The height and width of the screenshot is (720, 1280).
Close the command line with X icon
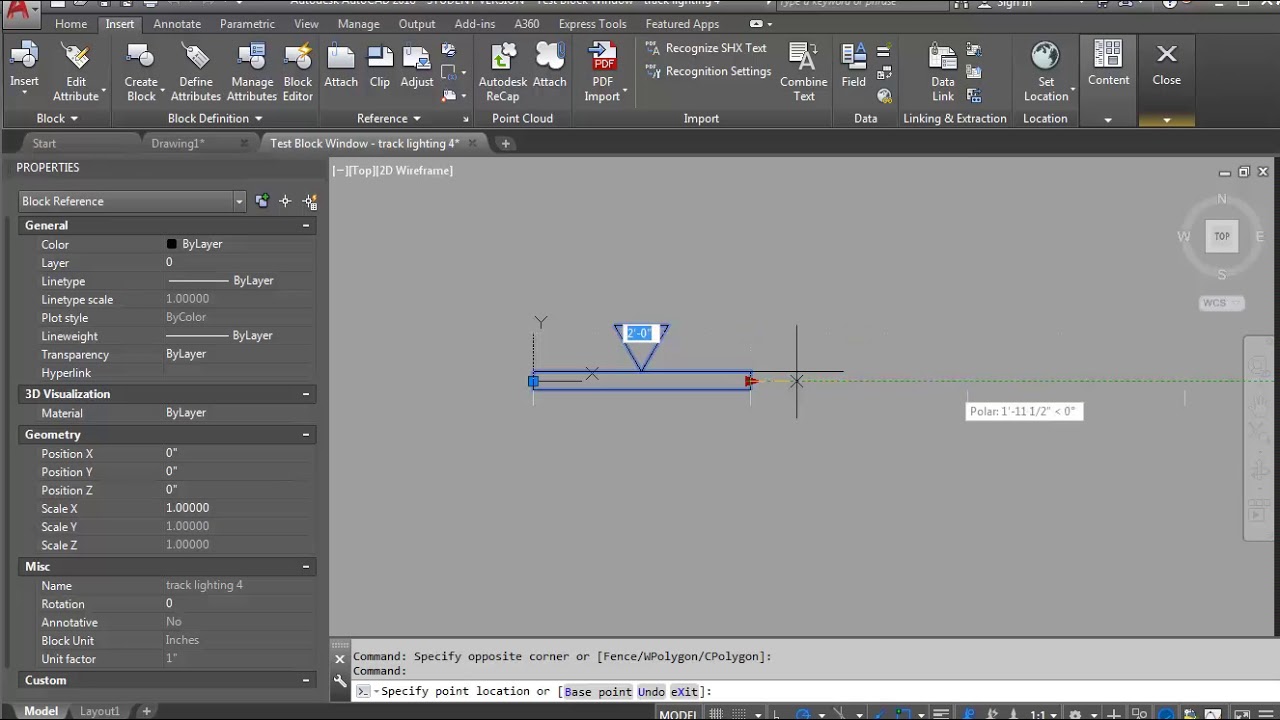click(x=339, y=658)
